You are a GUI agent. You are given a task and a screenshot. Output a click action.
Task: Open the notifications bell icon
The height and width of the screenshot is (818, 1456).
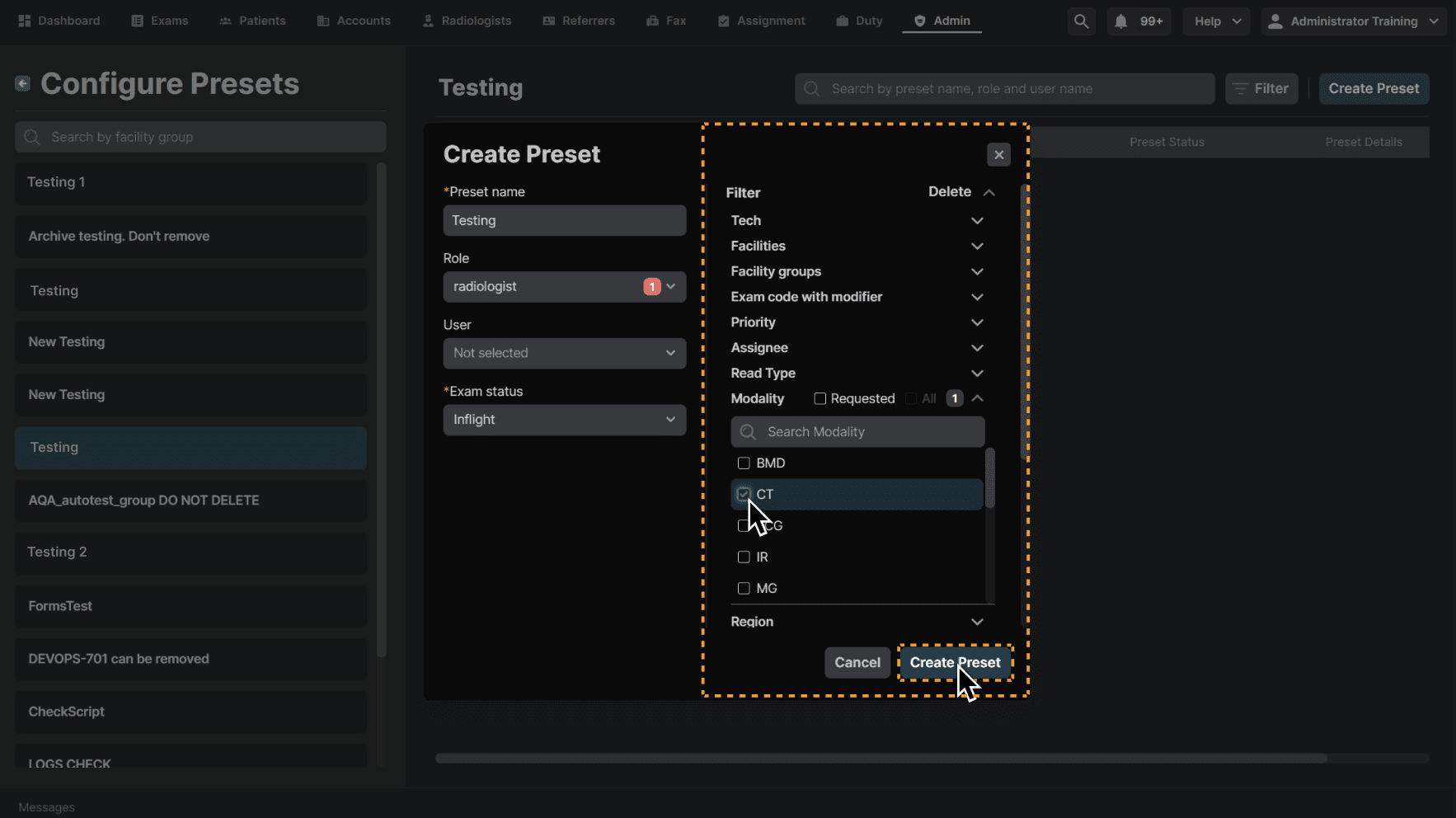point(1120,21)
